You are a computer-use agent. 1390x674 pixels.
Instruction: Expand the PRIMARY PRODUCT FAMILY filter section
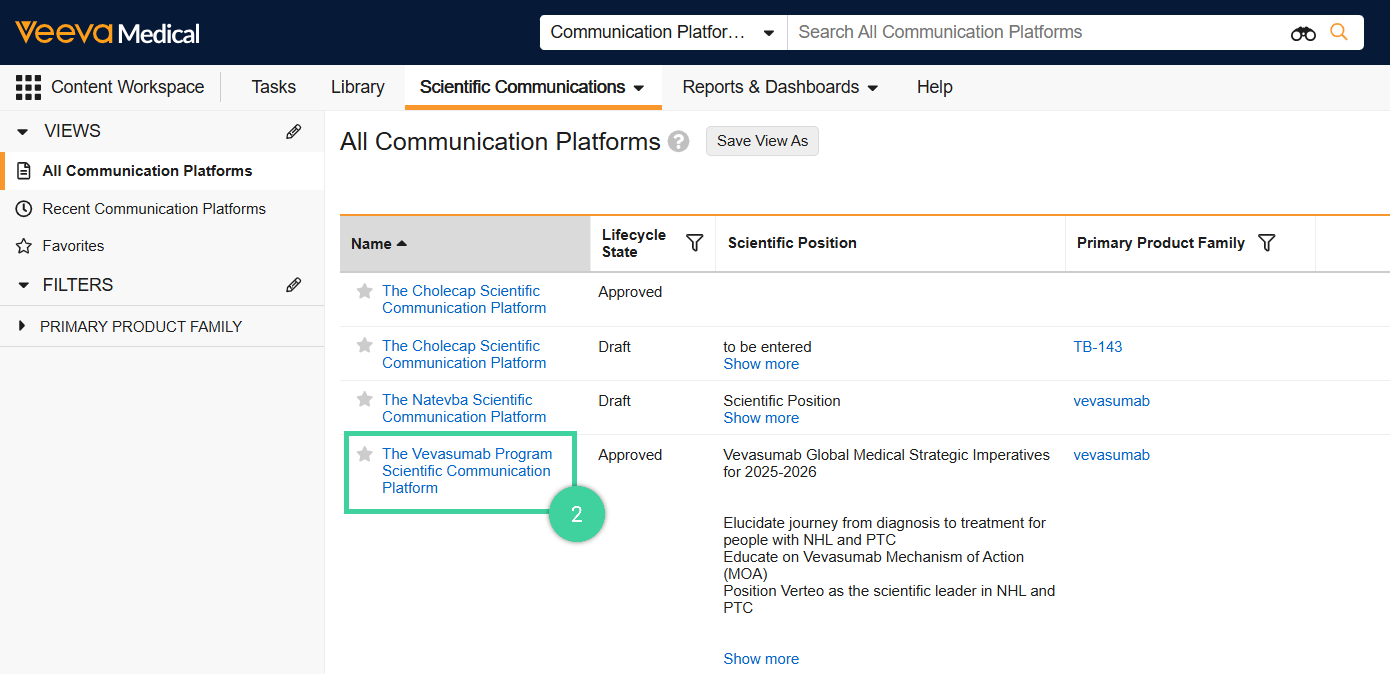tap(22, 326)
